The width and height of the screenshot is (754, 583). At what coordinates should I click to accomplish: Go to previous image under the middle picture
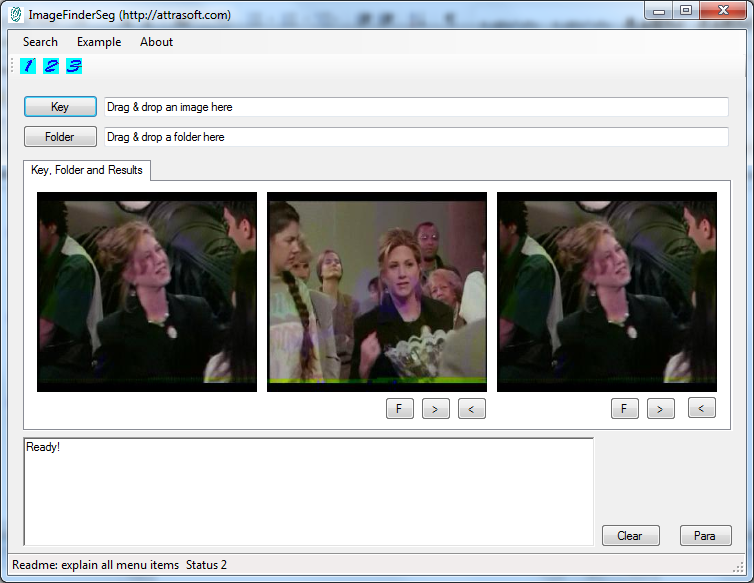pyautogui.click(x=472, y=409)
